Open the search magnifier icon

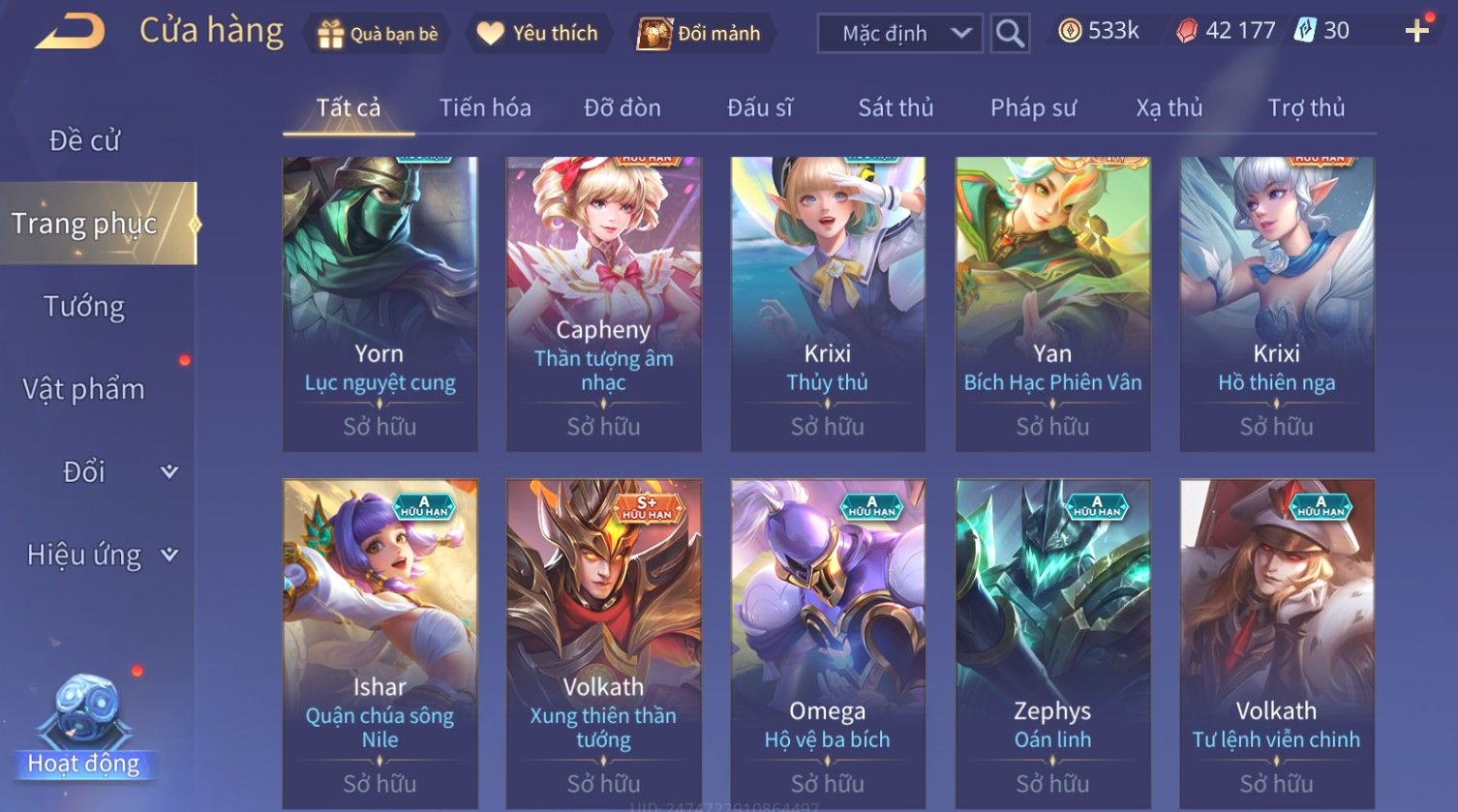click(x=1010, y=34)
